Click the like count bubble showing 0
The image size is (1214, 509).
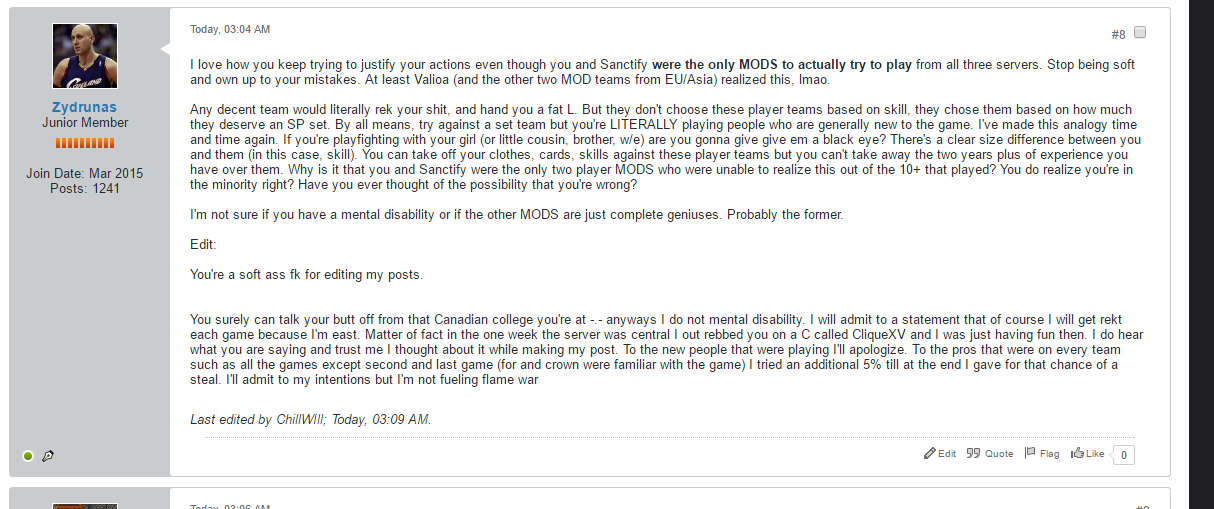pos(1123,455)
